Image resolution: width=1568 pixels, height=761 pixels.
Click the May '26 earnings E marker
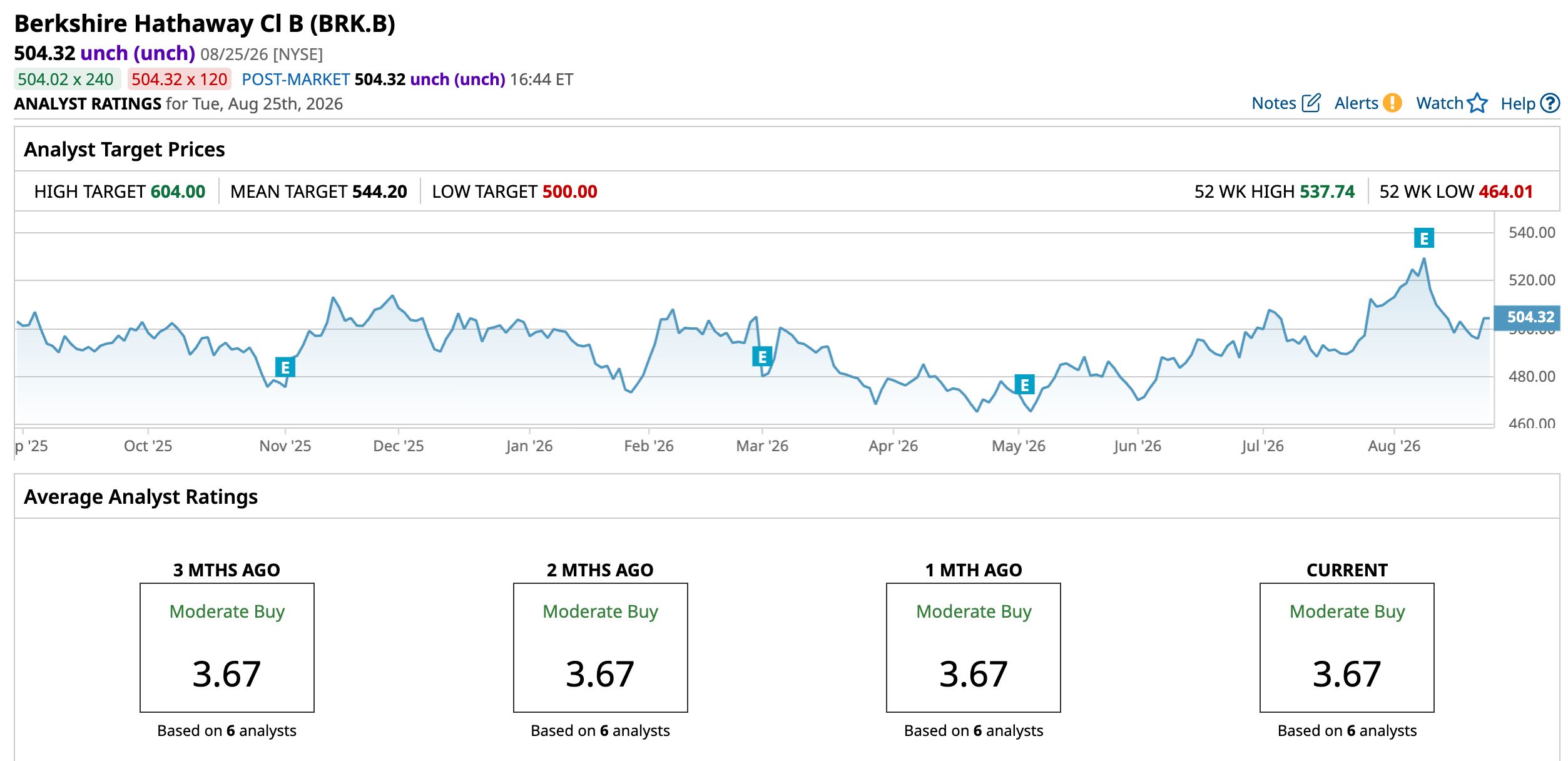[1025, 384]
